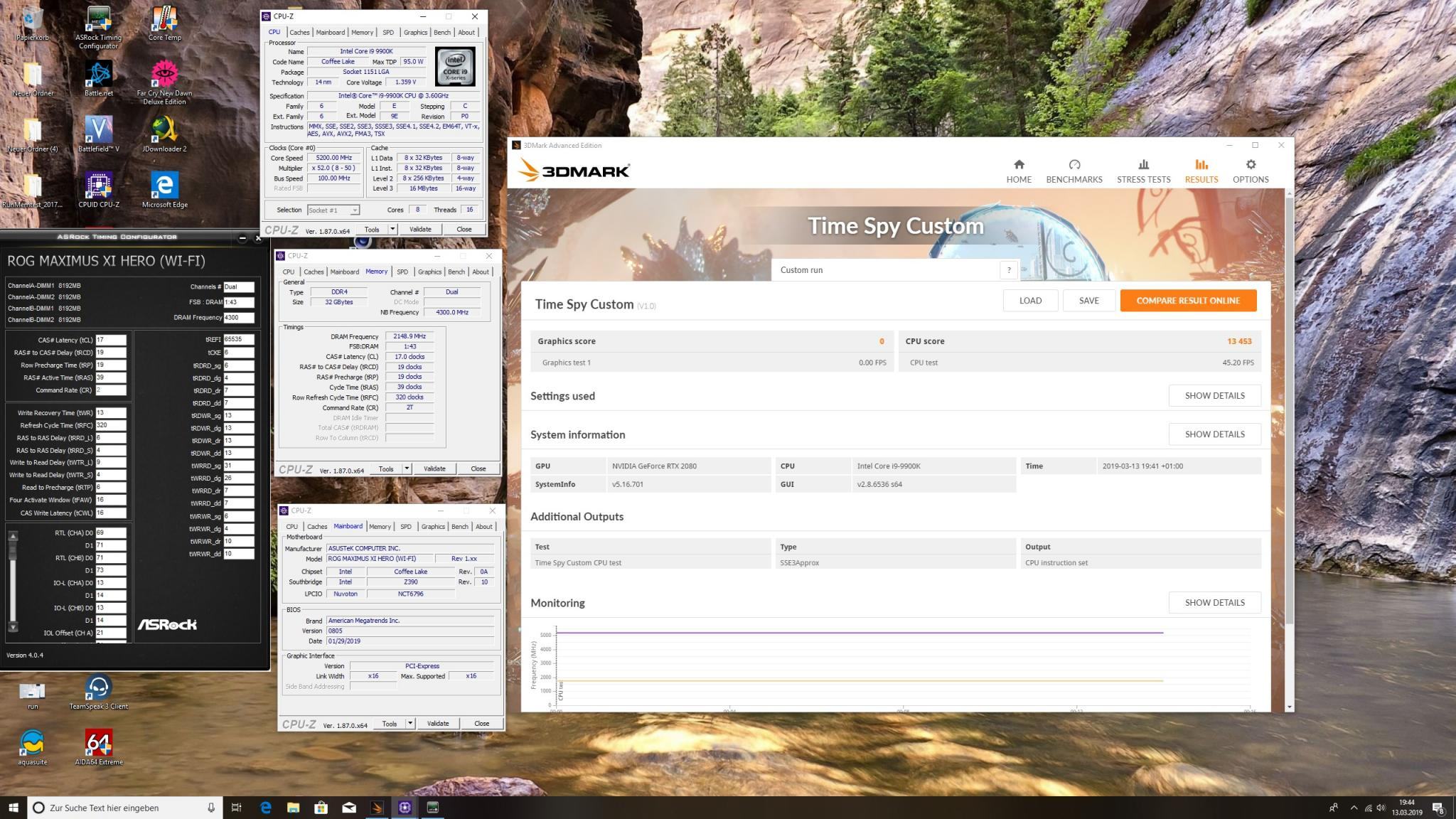
Task: Click COMPARE RESULT ONLINE button
Action: coord(1188,300)
